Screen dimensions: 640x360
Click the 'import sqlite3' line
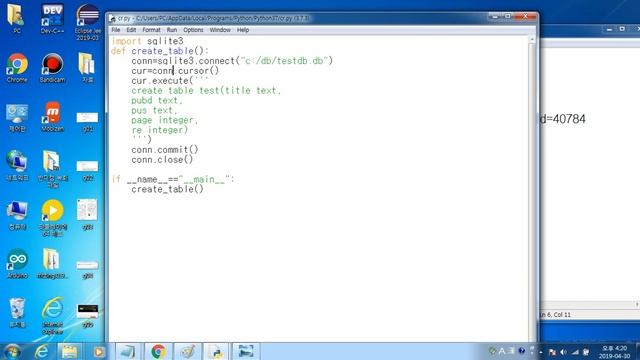(147, 41)
